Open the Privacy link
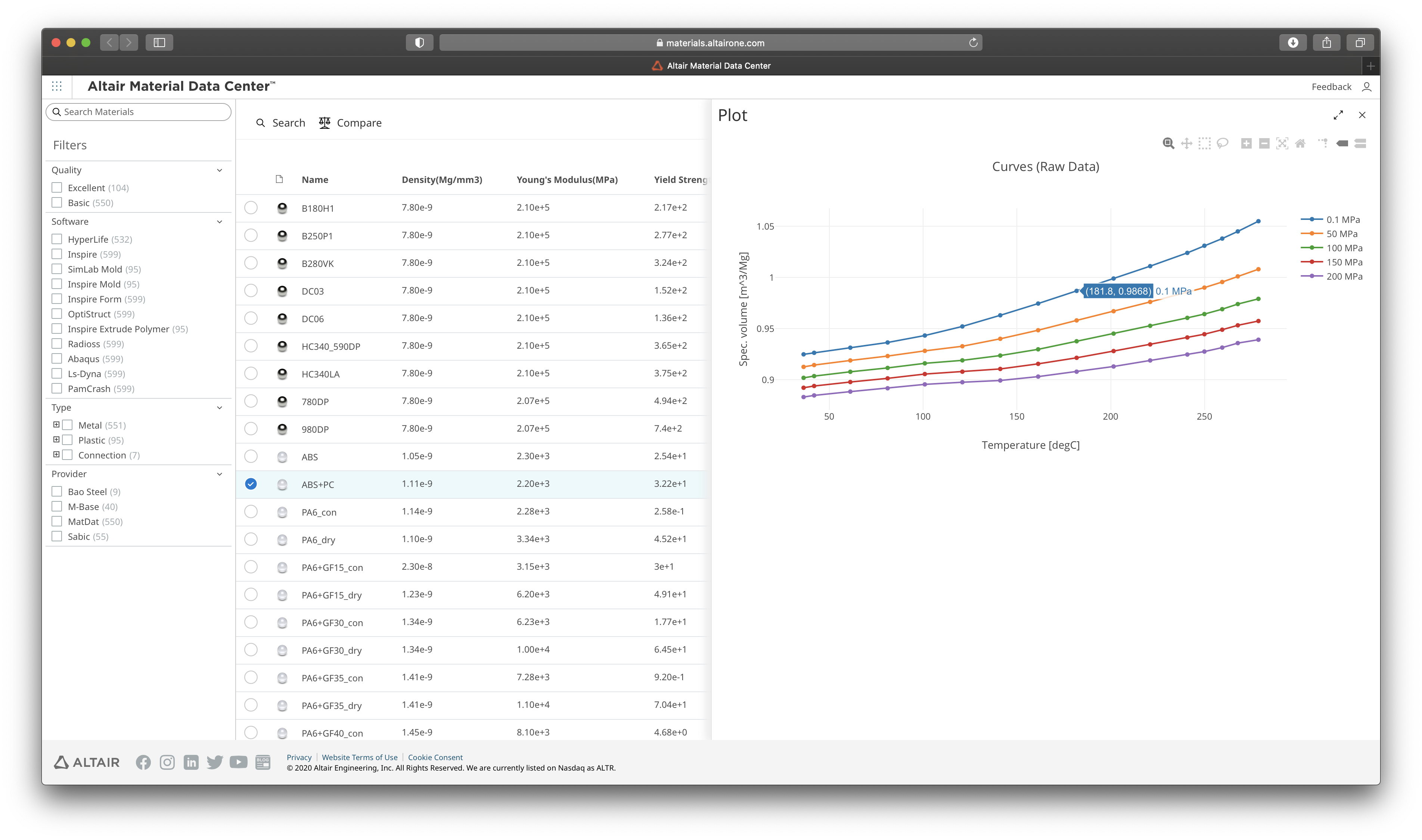1422x840 pixels. click(299, 757)
